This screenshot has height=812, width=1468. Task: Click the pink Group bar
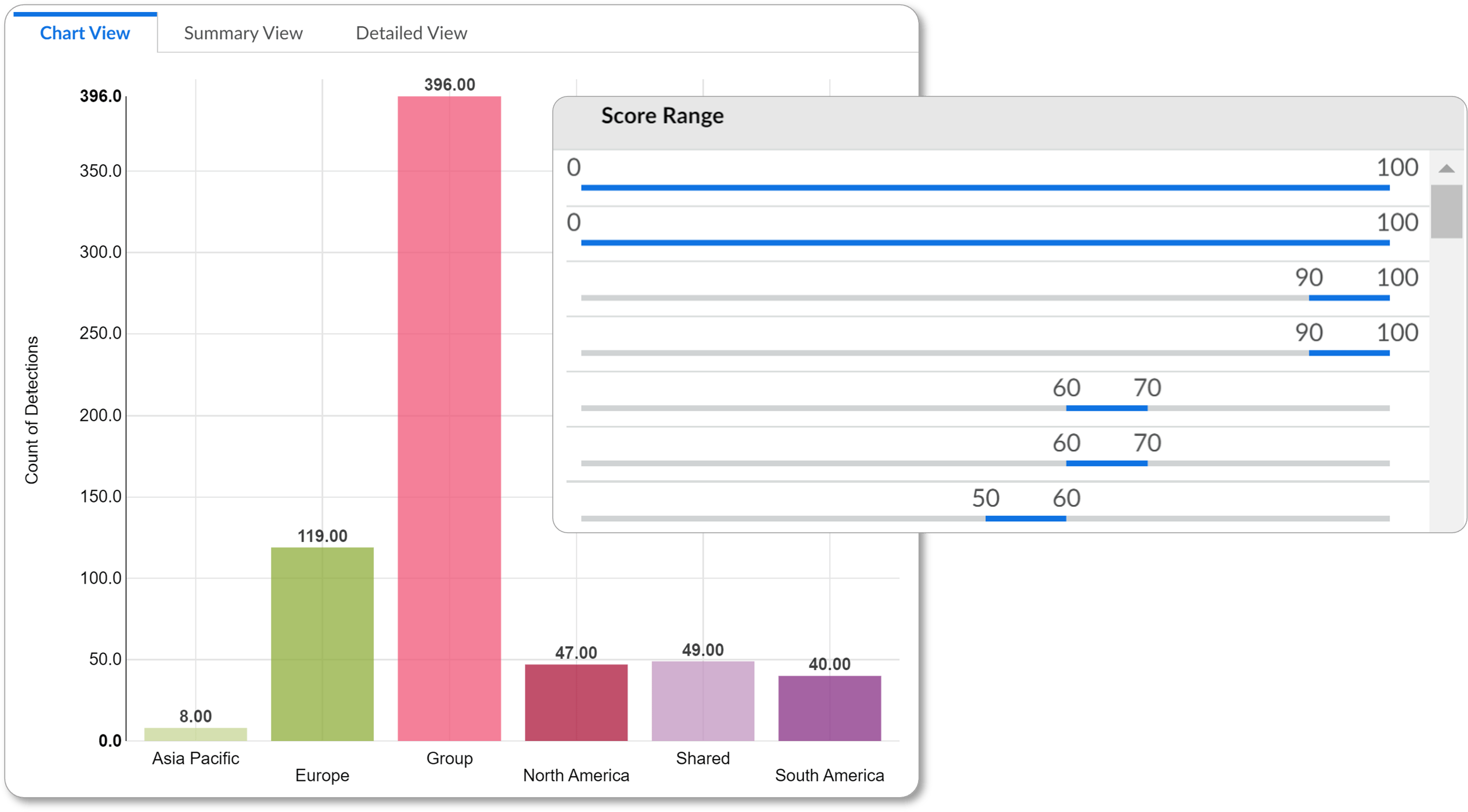pos(449,418)
